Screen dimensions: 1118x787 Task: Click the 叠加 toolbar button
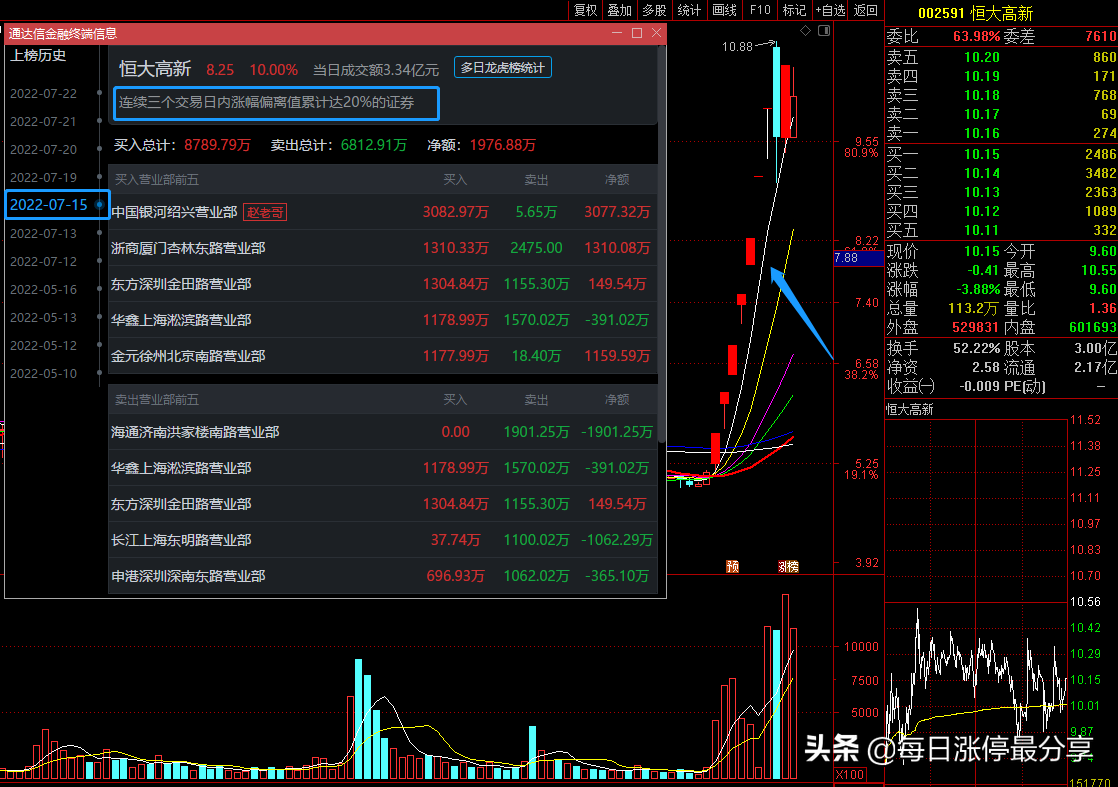click(x=619, y=10)
